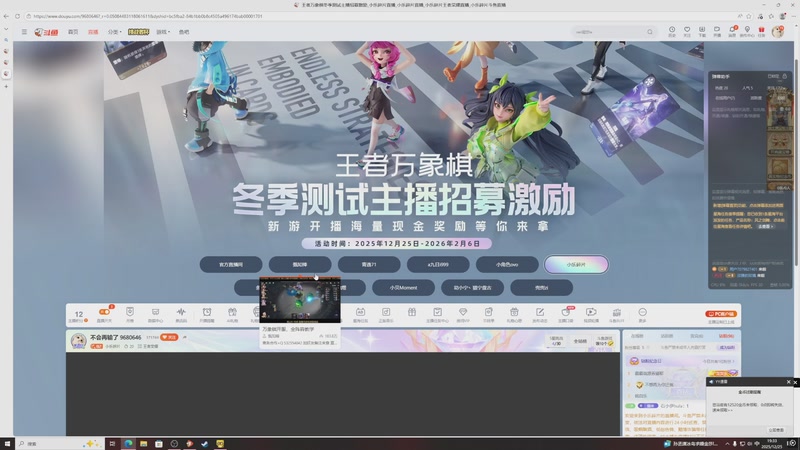Click the stream preview thumbnail popup

click(300, 301)
